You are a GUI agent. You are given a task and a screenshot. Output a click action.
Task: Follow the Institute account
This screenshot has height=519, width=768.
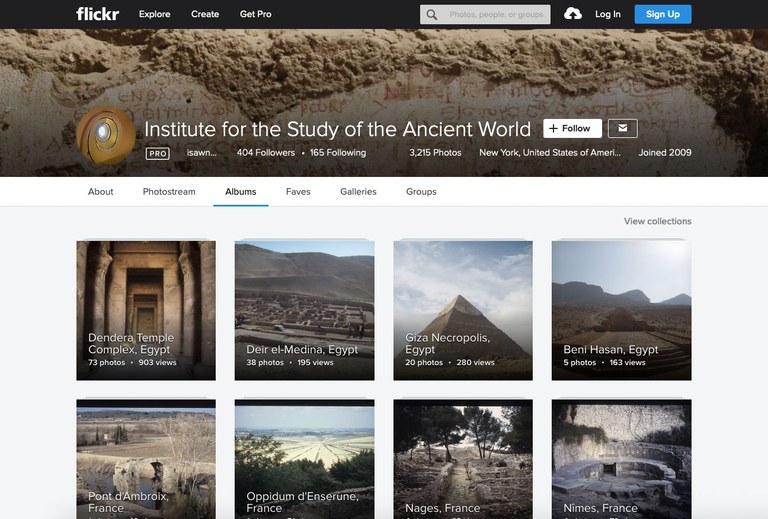pos(572,128)
